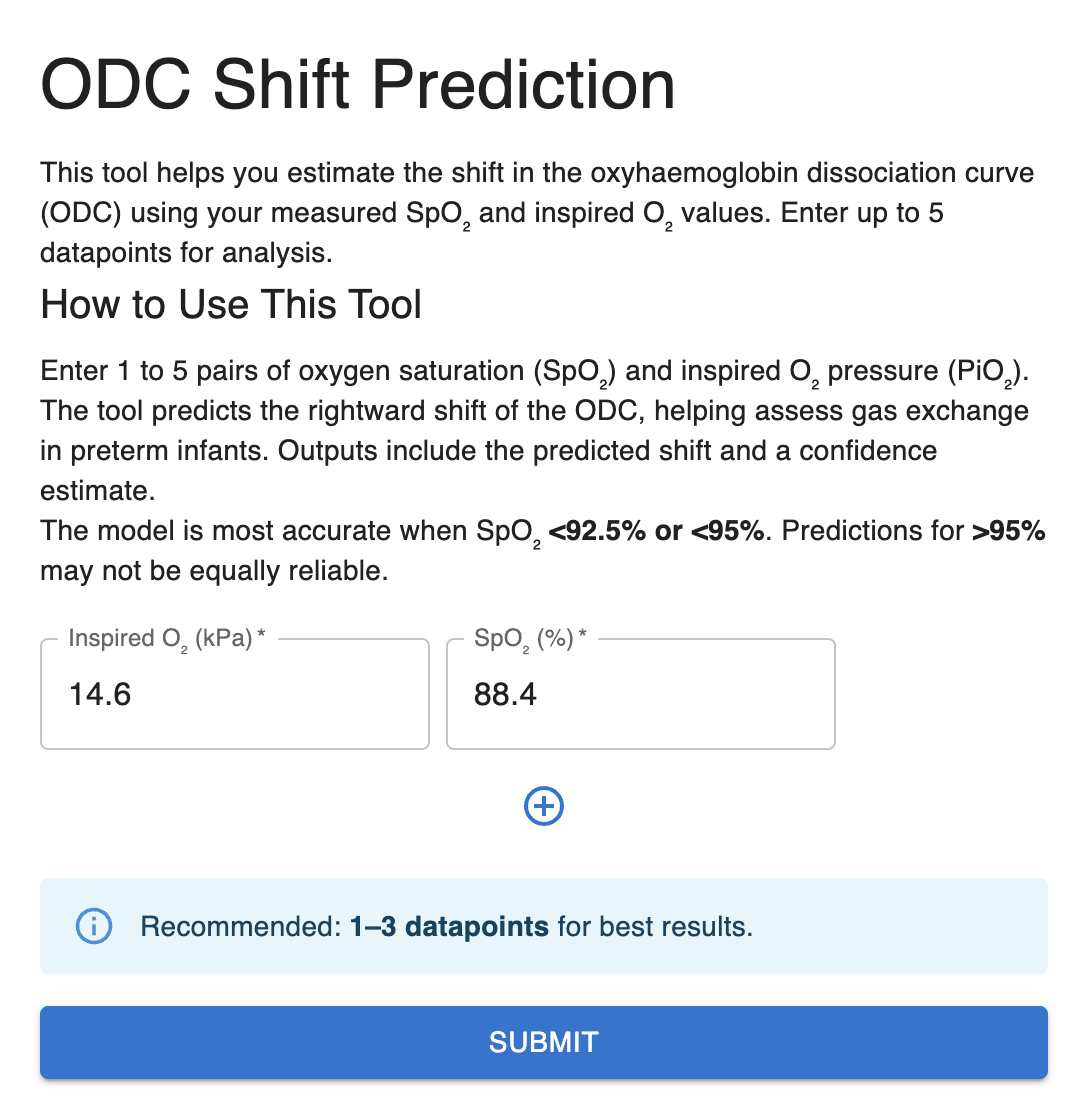This screenshot has width=1088, height=1102.
Task: Click the info icon in the recommendation banner
Action: pos(93,927)
